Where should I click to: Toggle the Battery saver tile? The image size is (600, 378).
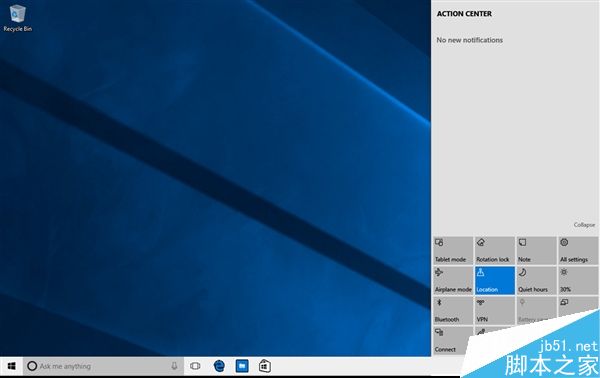coord(535,310)
